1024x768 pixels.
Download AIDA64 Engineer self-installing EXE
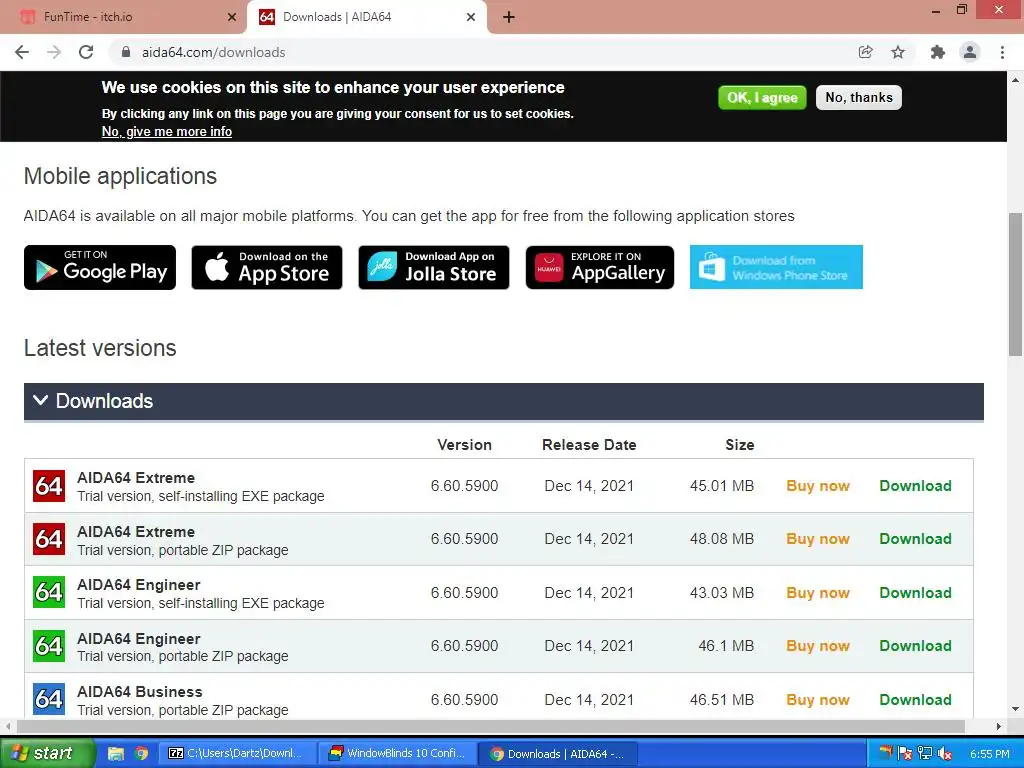coord(916,593)
